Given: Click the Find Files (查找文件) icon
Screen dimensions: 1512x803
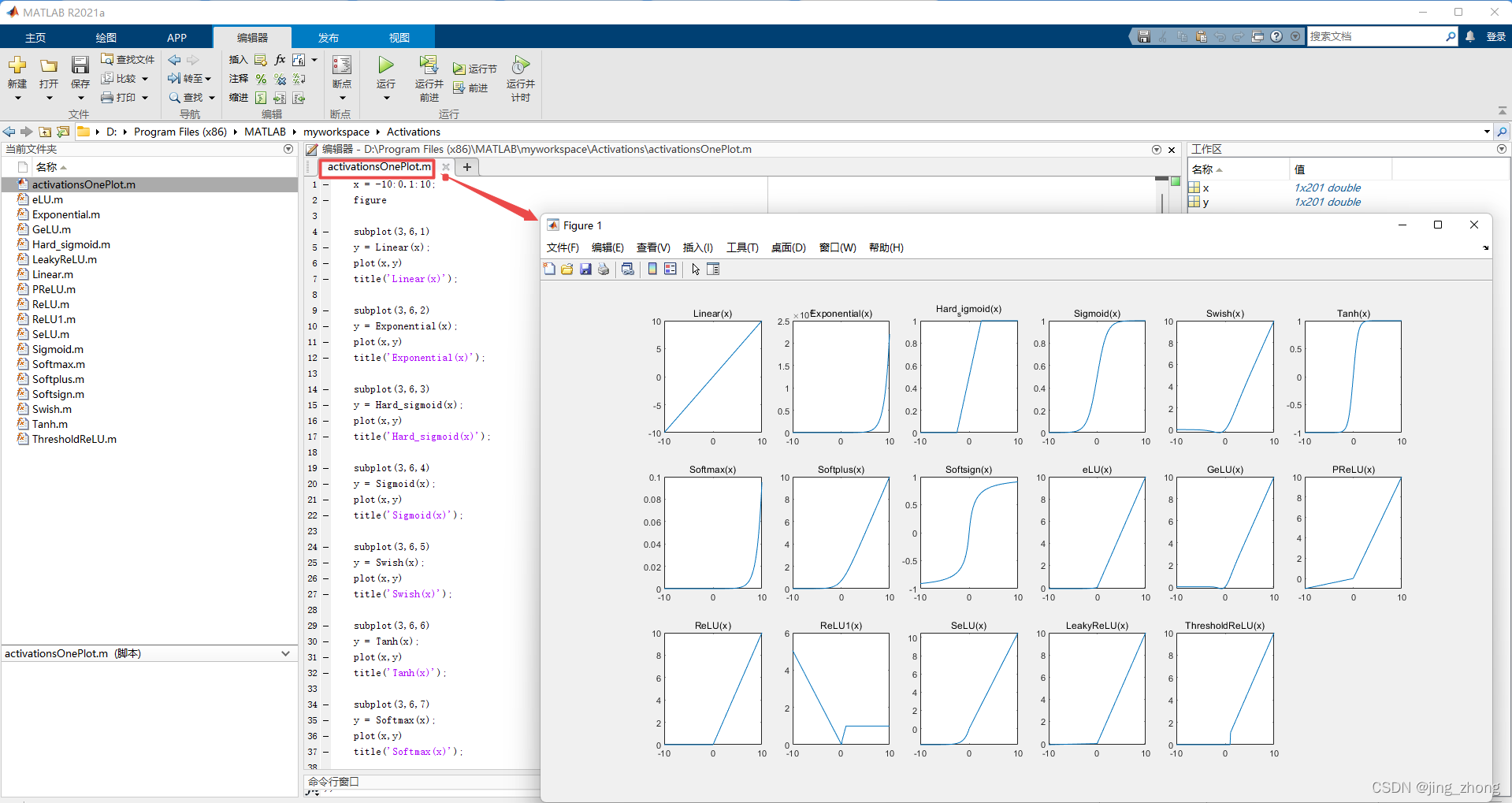Looking at the screenshot, I should tap(107, 59).
